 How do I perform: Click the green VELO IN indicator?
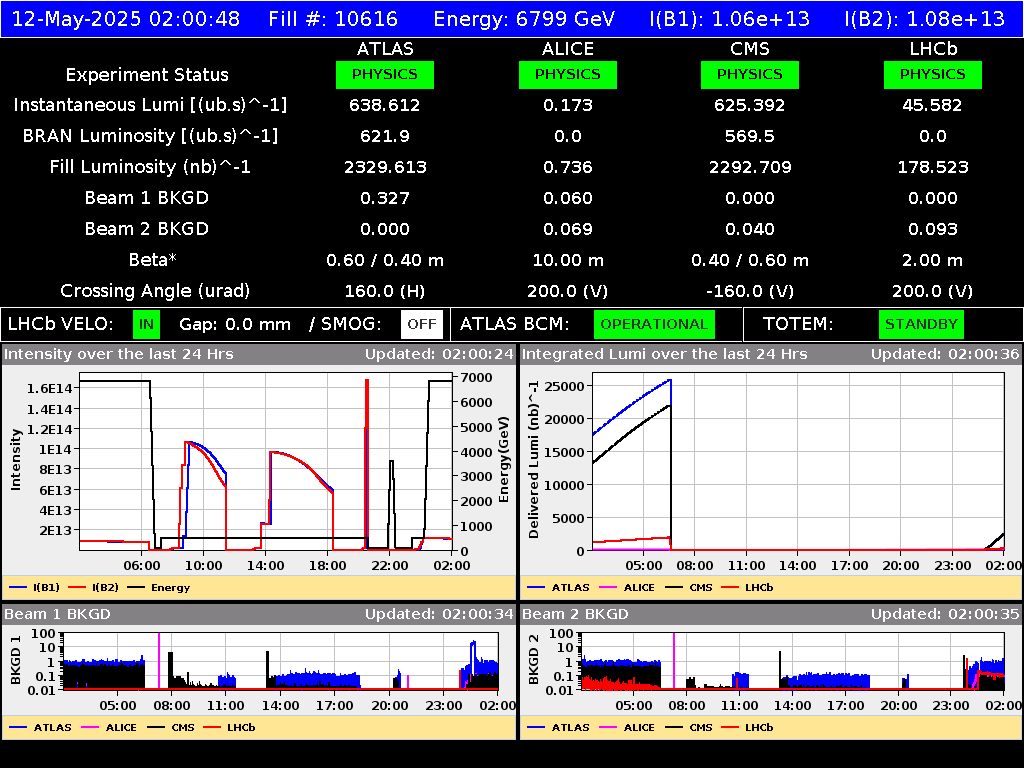click(146, 324)
